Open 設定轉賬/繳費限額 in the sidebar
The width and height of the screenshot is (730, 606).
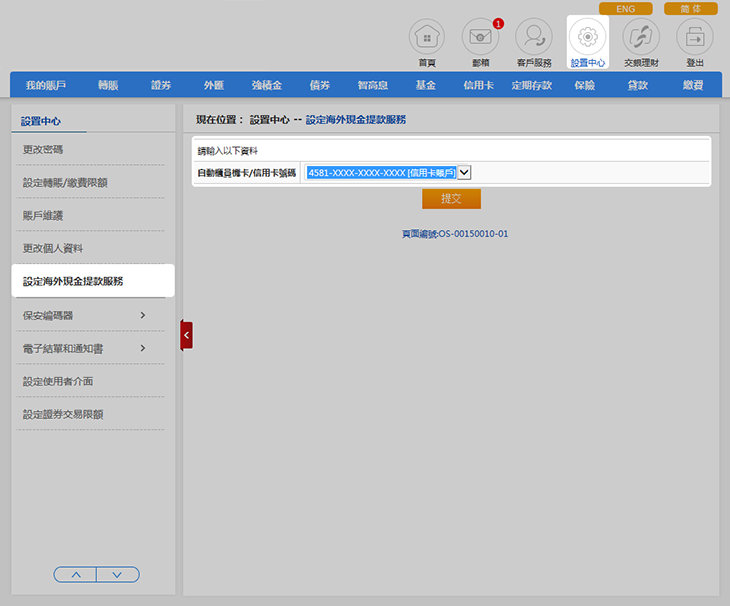click(65, 182)
